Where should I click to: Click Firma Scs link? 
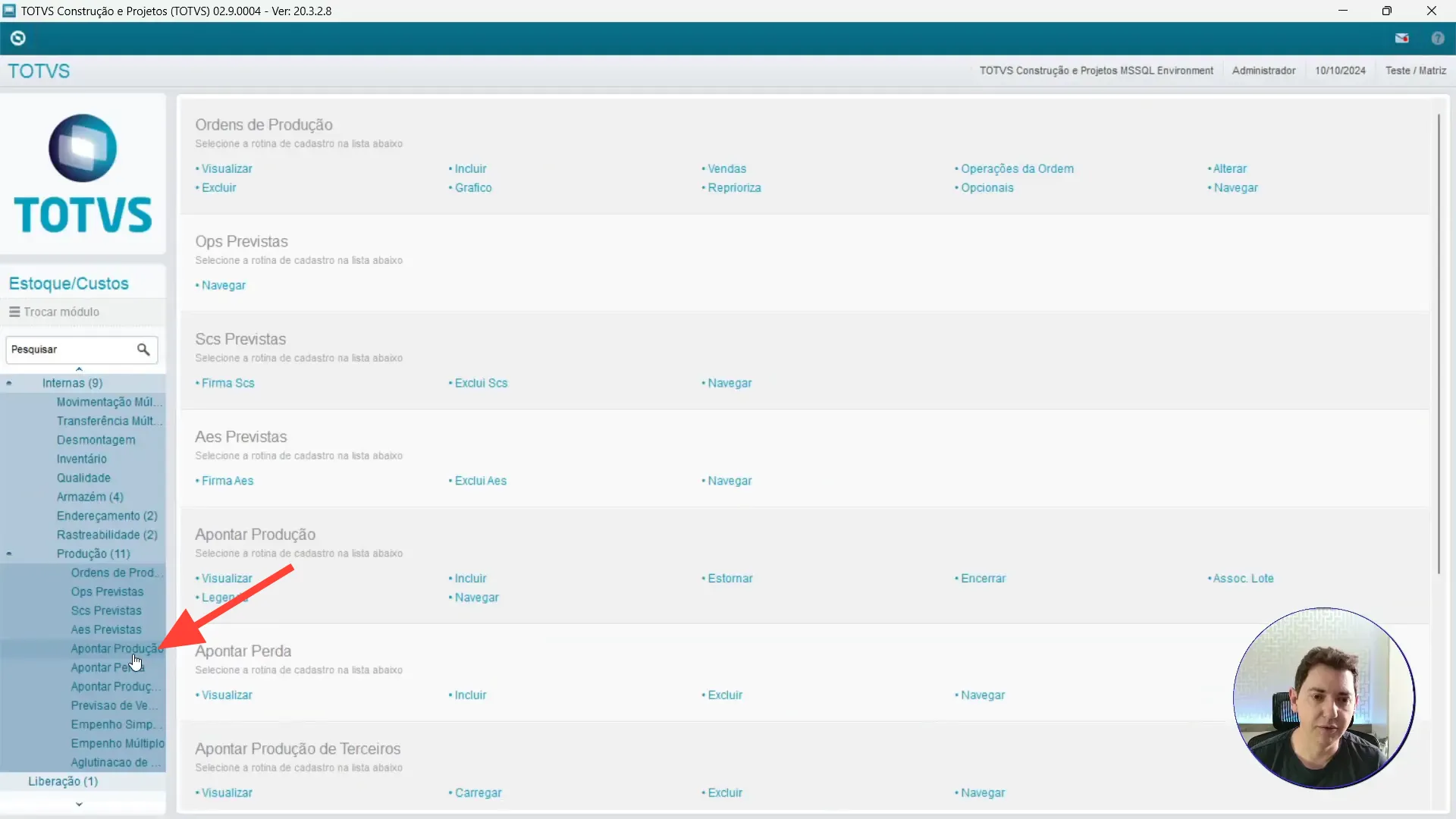tap(227, 383)
